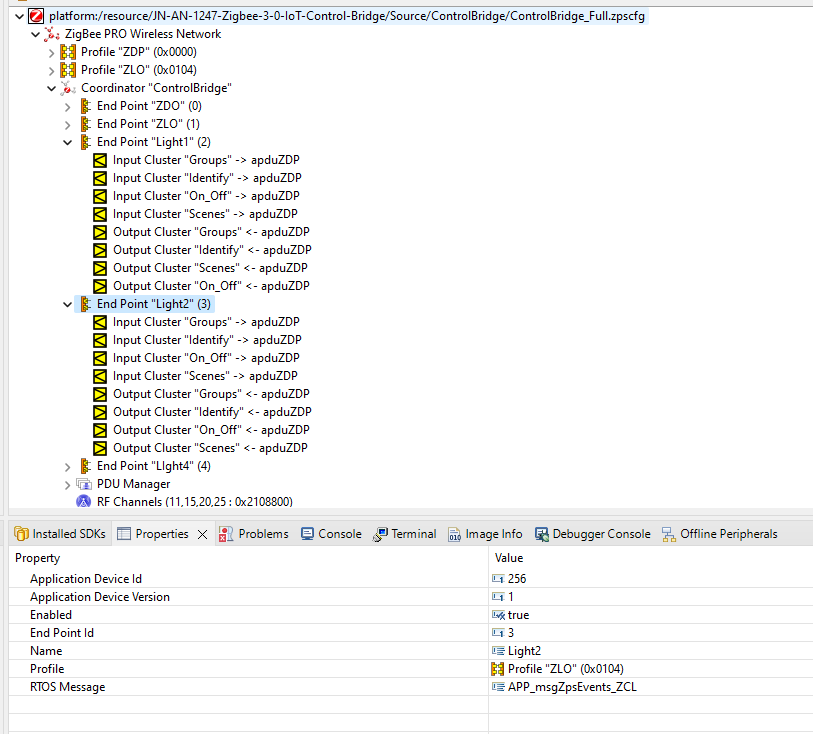The height and width of the screenshot is (734, 813).
Task: Edit Application Device Version value 1
Action: 651,597
